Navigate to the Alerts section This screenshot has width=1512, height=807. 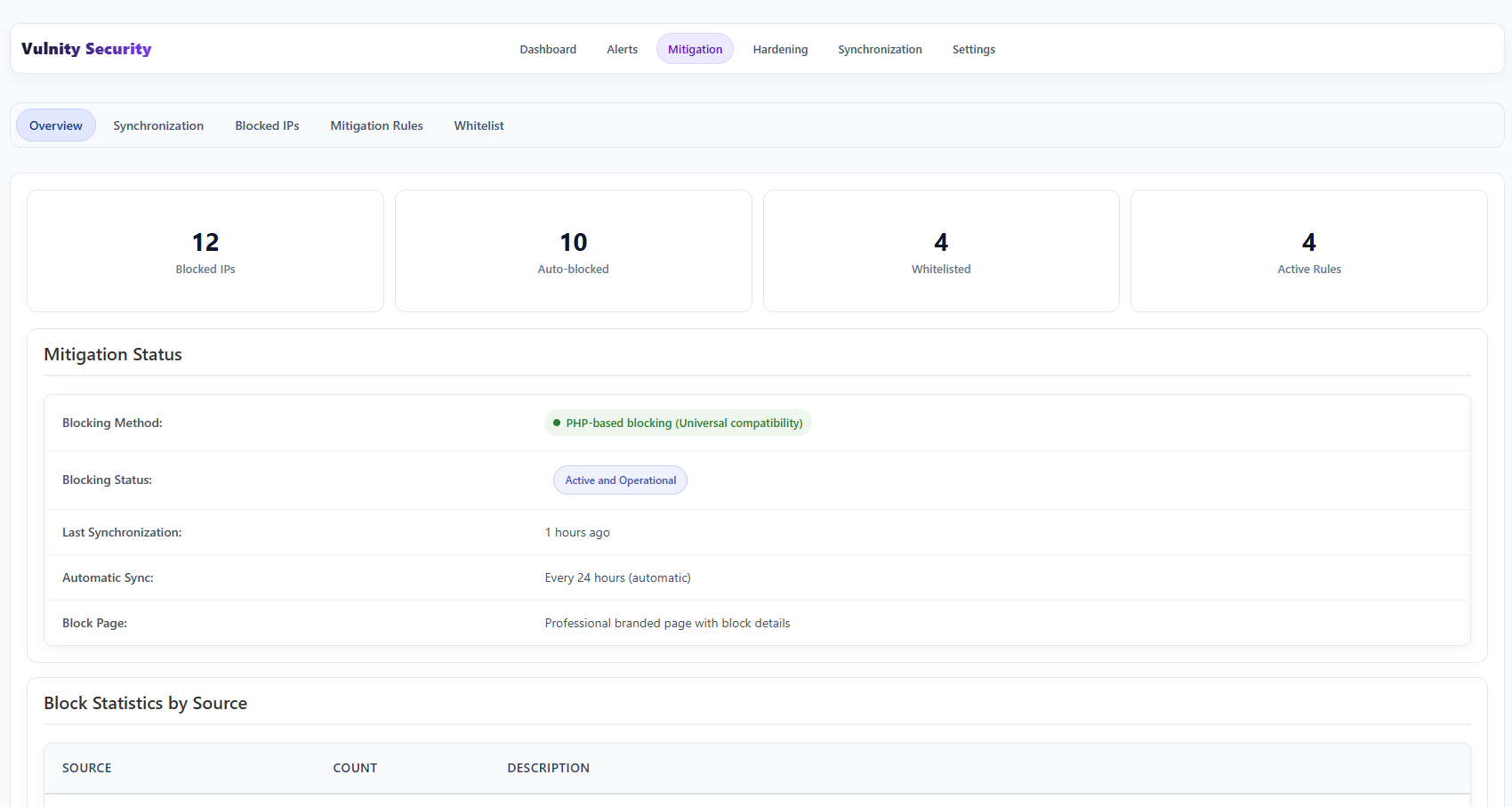click(622, 49)
